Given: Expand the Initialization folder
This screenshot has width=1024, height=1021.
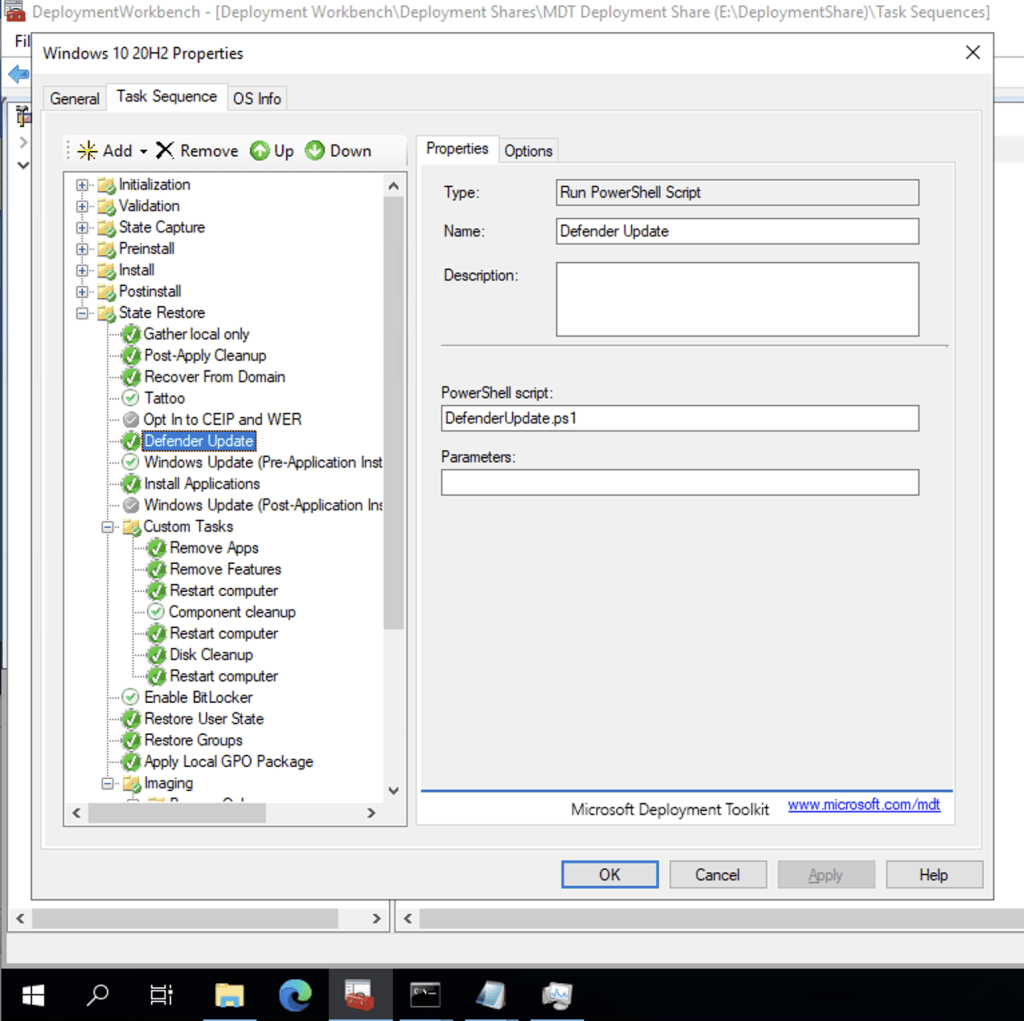Looking at the screenshot, I should 81,185.
